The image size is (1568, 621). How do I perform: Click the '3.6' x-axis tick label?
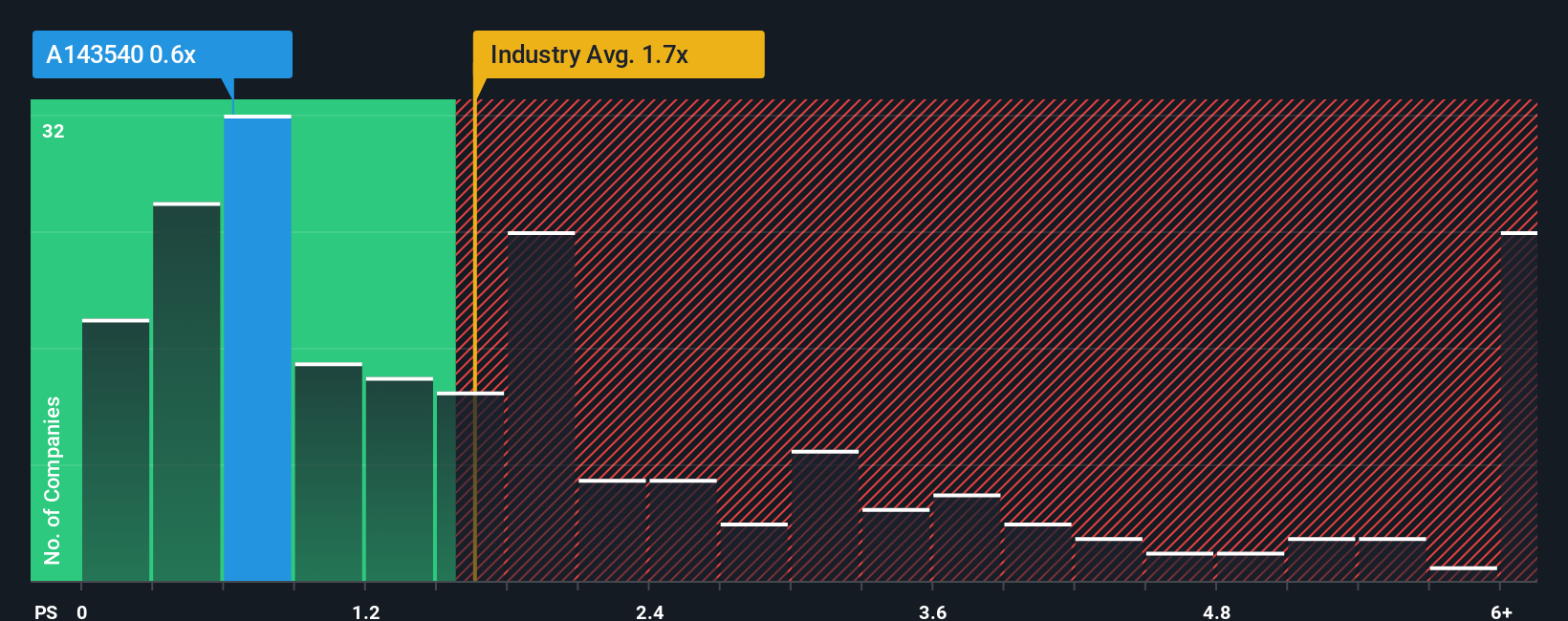coord(933,611)
